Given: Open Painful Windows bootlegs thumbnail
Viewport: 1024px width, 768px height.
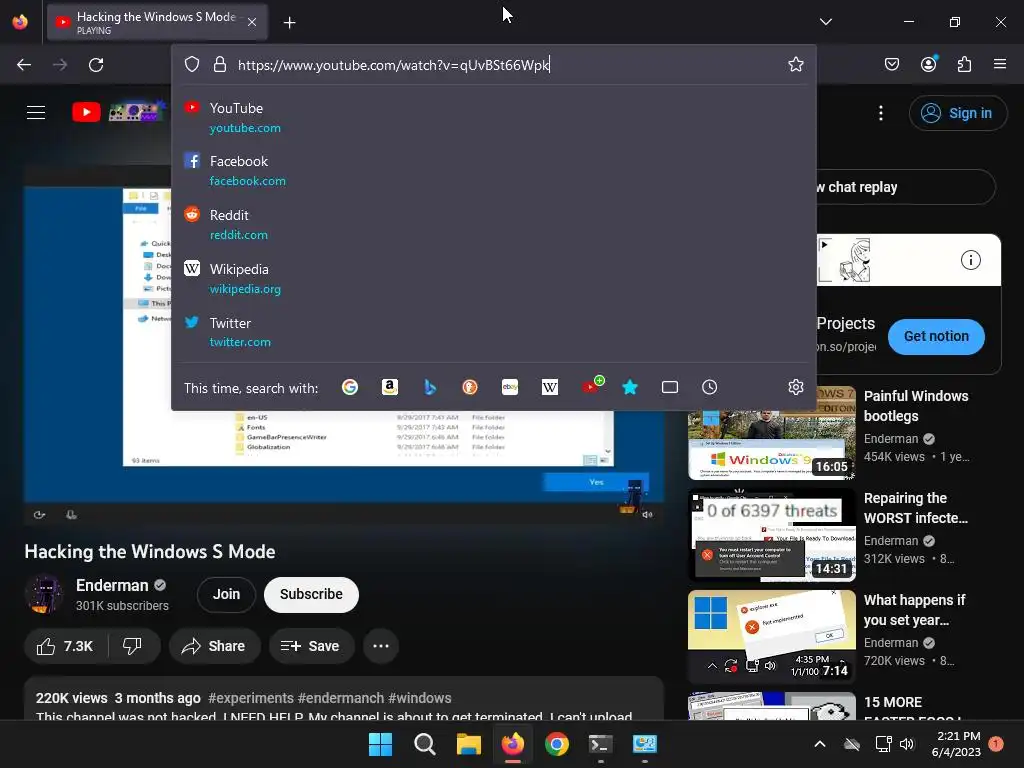Looking at the screenshot, I should [771, 433].
